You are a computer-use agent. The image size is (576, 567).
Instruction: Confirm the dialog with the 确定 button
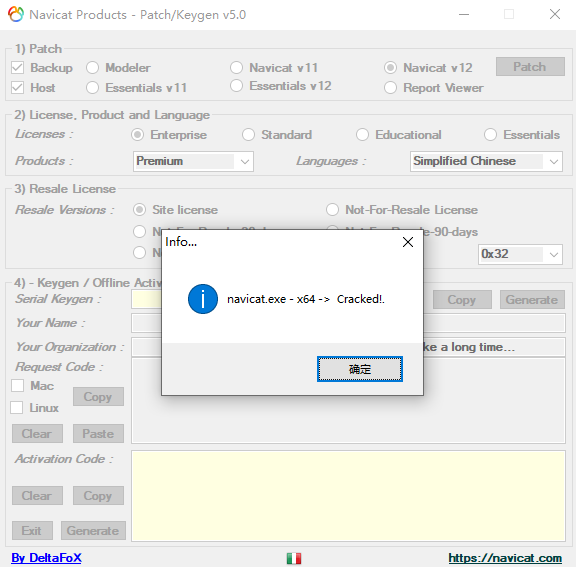pyautogui.click(x=360, y=369)
